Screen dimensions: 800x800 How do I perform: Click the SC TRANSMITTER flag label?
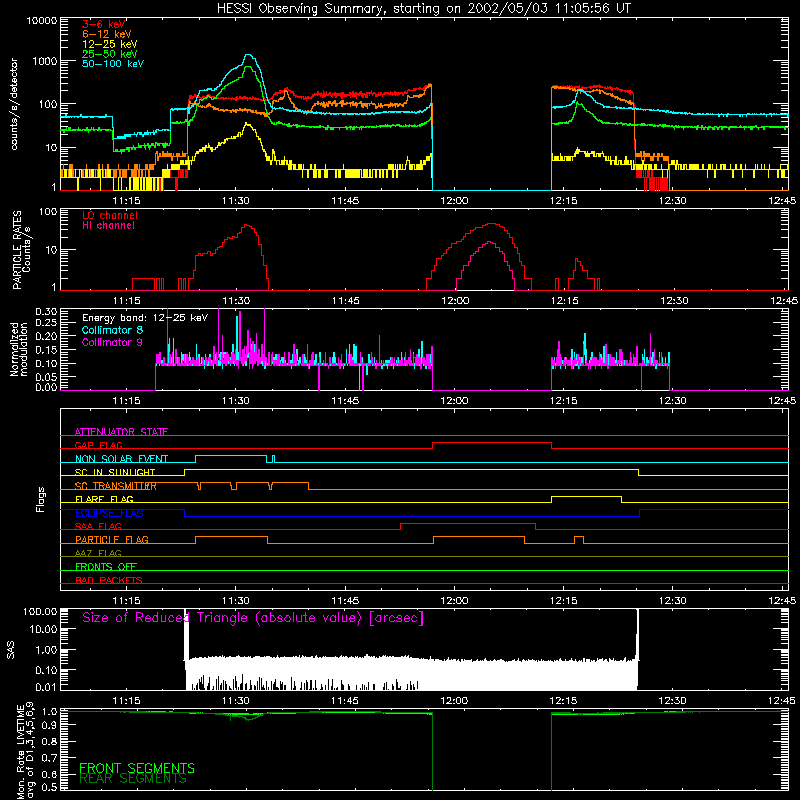pyautogui.click(x=116, y=486)
